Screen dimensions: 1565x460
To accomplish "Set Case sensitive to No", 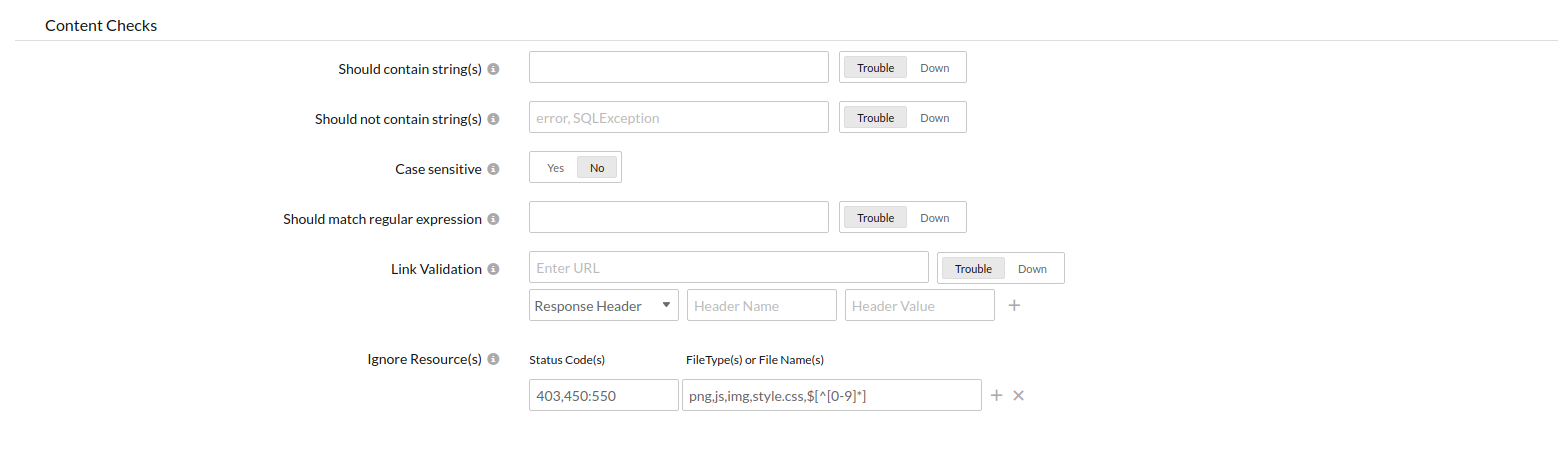I will tap(597, 168).
